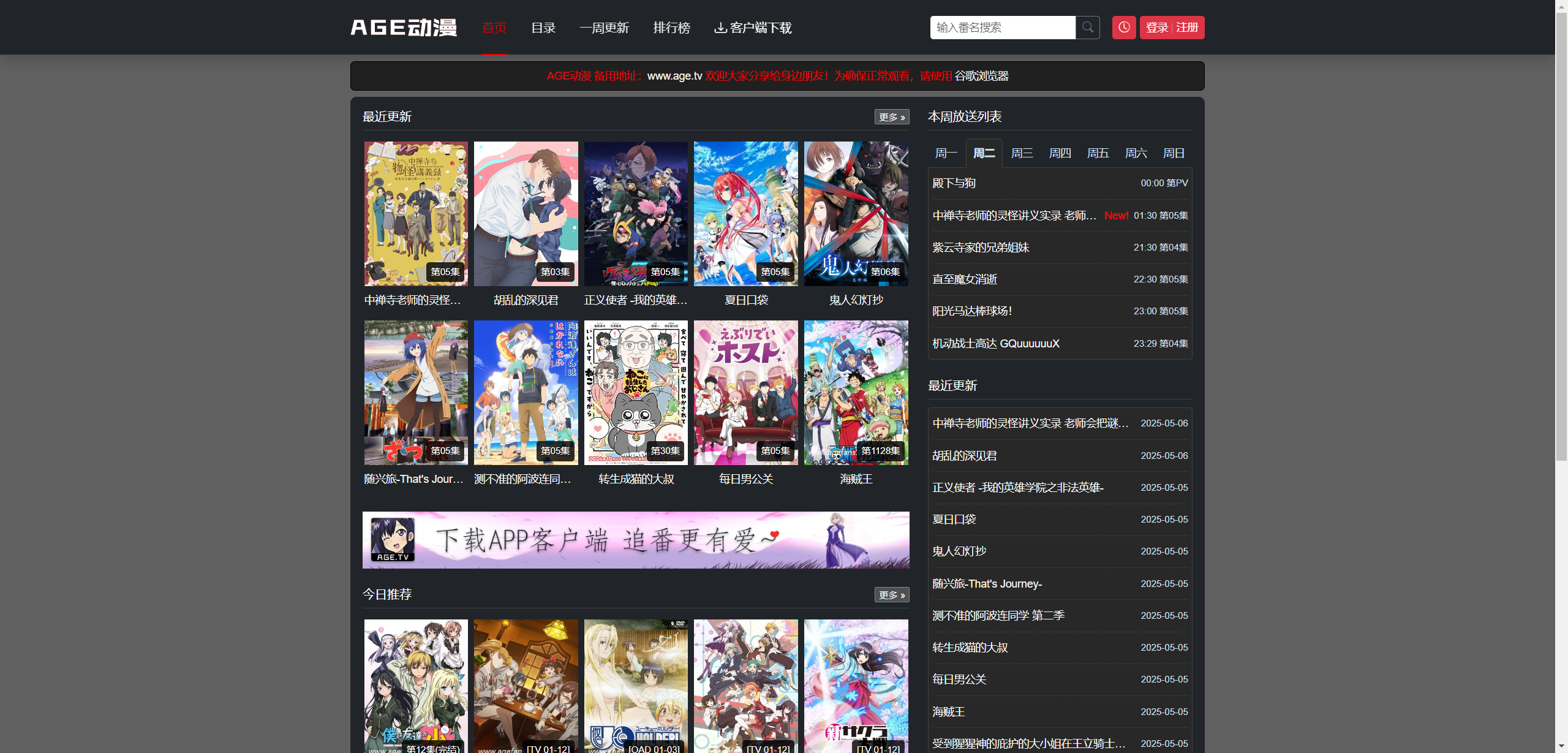
Task: Open the 转生成猫的大叔 poster
Action: tap(636, 392)
